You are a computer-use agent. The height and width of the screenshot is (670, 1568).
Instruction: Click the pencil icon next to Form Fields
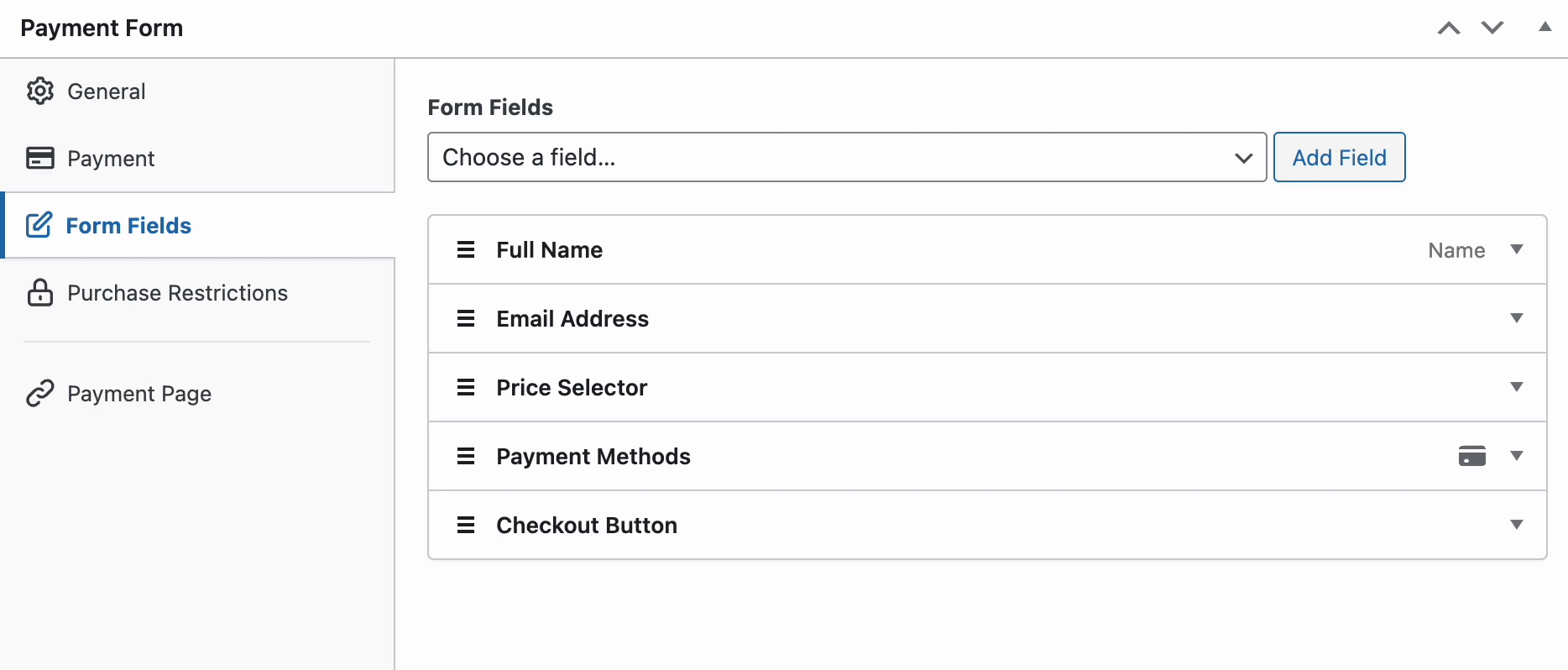pyautogui.click(x=39, y=225)
